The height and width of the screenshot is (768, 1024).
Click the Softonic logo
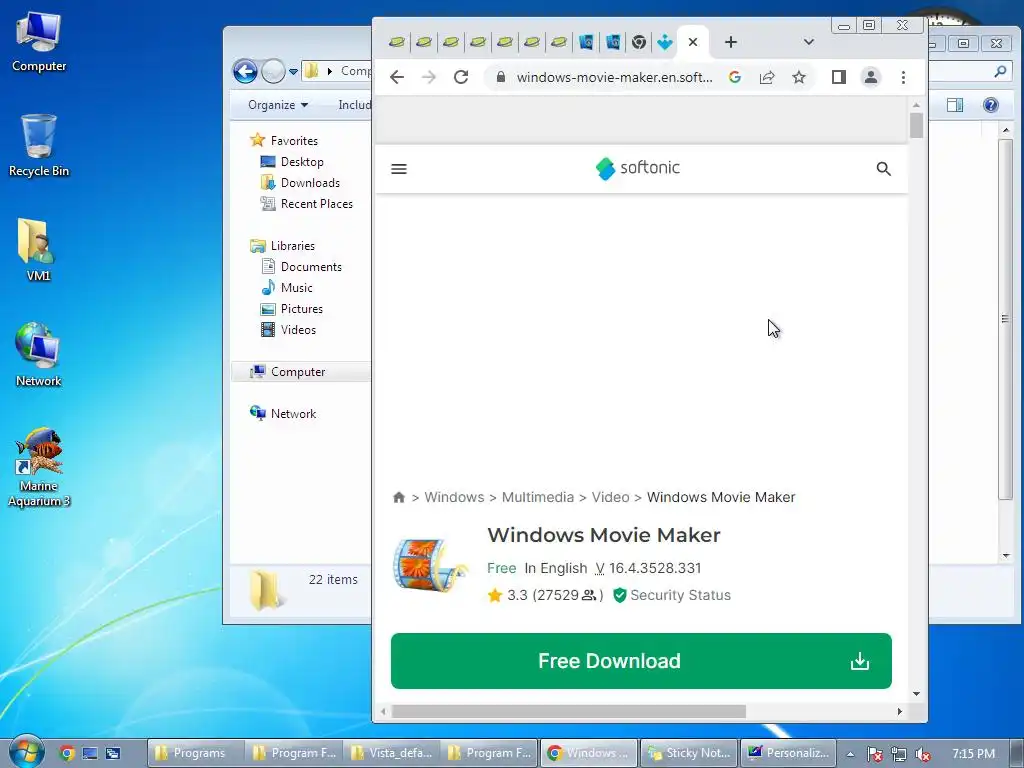point(637,168)
